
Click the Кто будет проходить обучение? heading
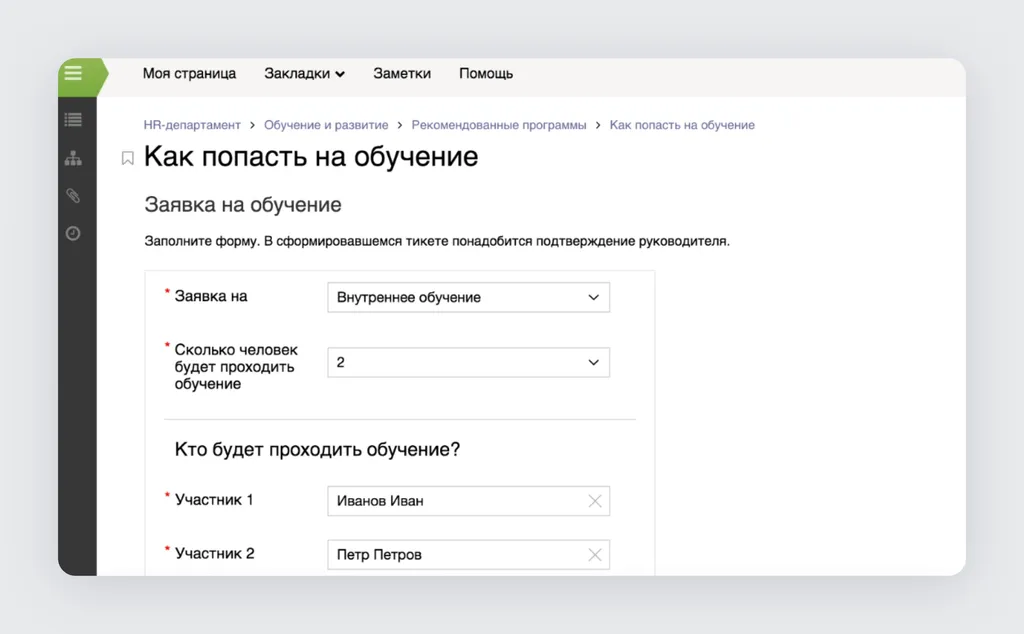(x=317, y=449)
